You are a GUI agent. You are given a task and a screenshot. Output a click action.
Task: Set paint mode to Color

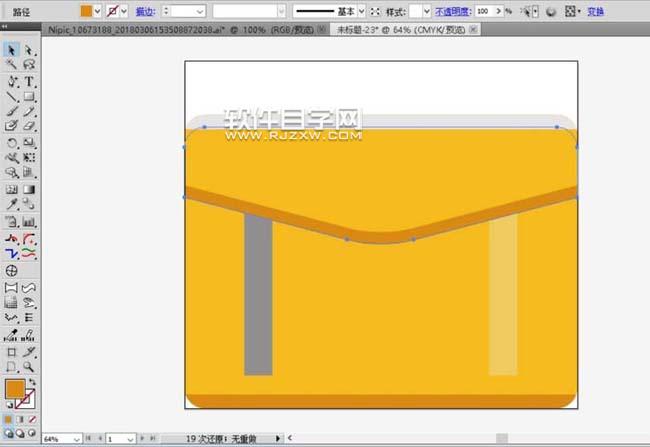(x=8, y=420)
